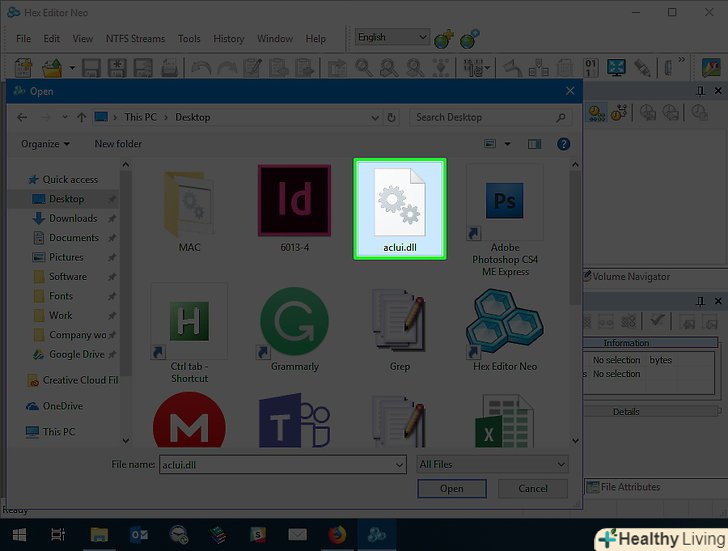This screenshot has height=551, width=728.
Task: Open the View menu
Action: pyautogui.click(x=83, y=39)
